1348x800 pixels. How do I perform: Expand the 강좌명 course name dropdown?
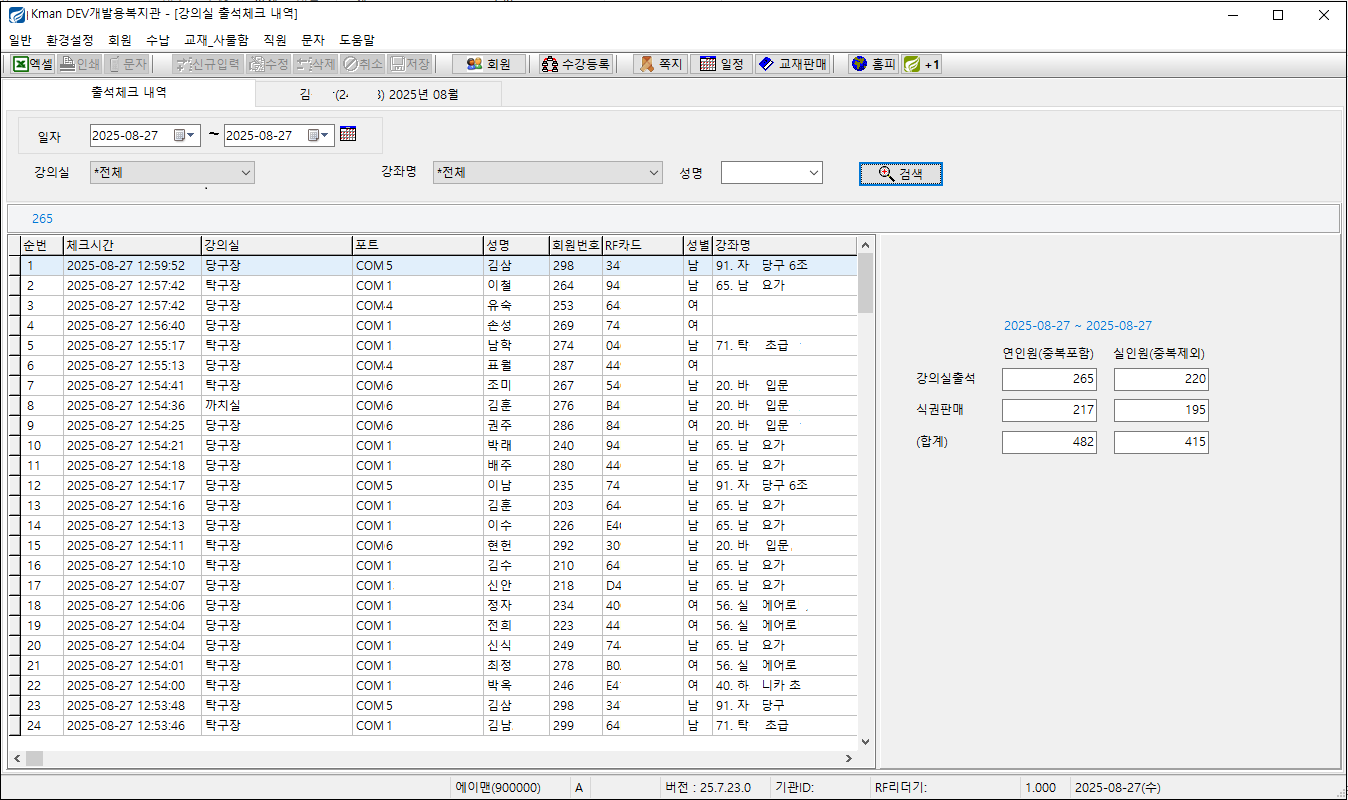[654, 173]
